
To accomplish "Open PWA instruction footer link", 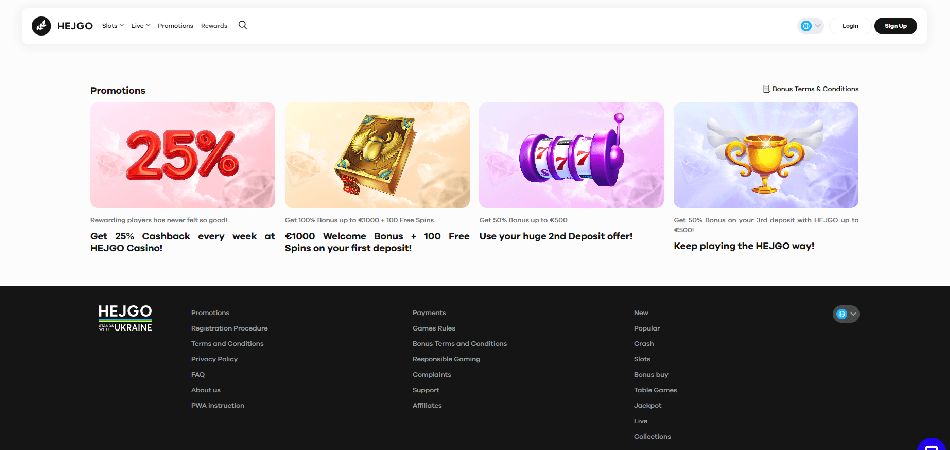I will tap(218, 406).
